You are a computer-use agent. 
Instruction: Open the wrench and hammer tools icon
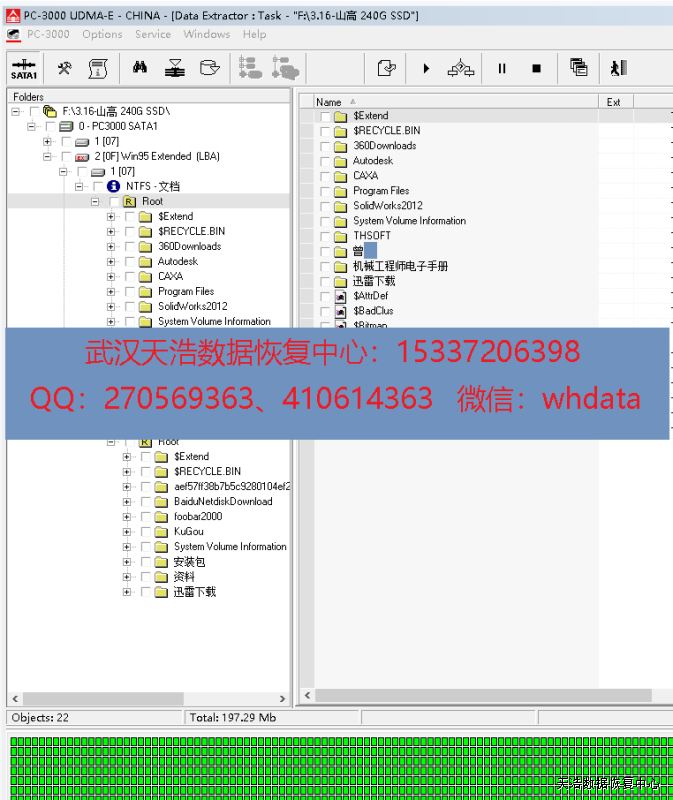(x=64, y=69)
